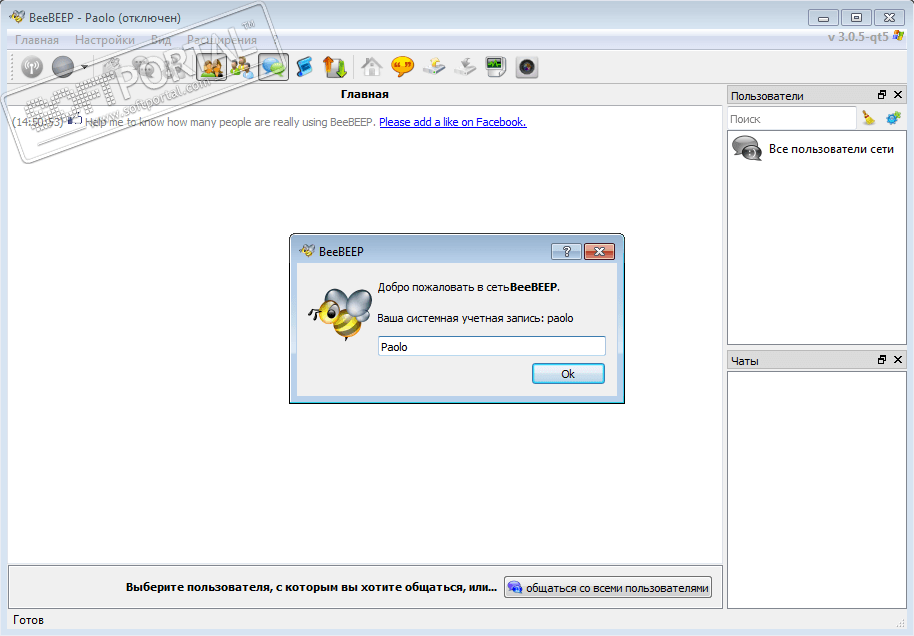The height and width of the screenshot is (636, 914).
Task: Click the home house icon
Action: tap(371, 67)
